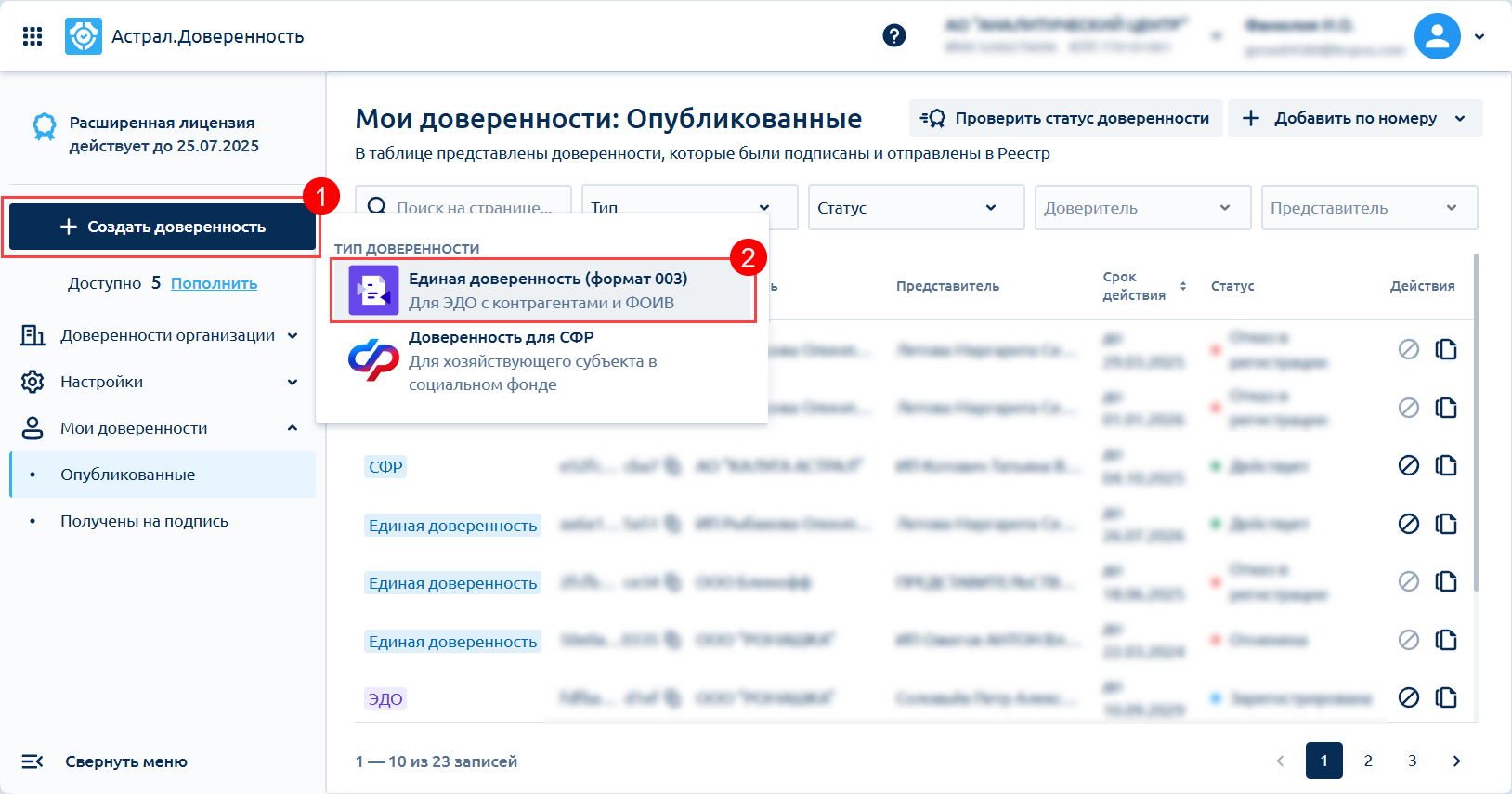Click the Представитель column header
The width and height of the screenshot is (1512, 794).
coord(947,286)
